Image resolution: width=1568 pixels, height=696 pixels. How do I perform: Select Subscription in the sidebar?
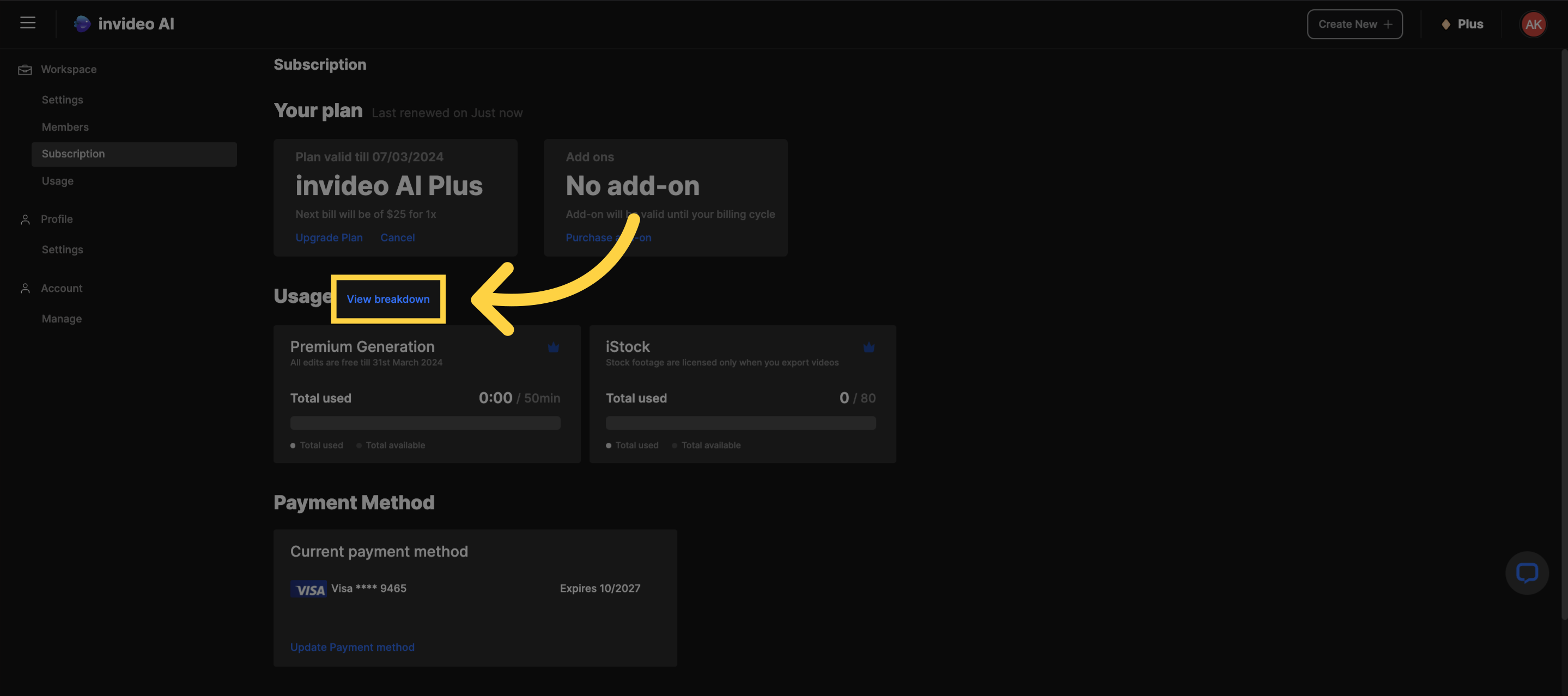point(134,154)
